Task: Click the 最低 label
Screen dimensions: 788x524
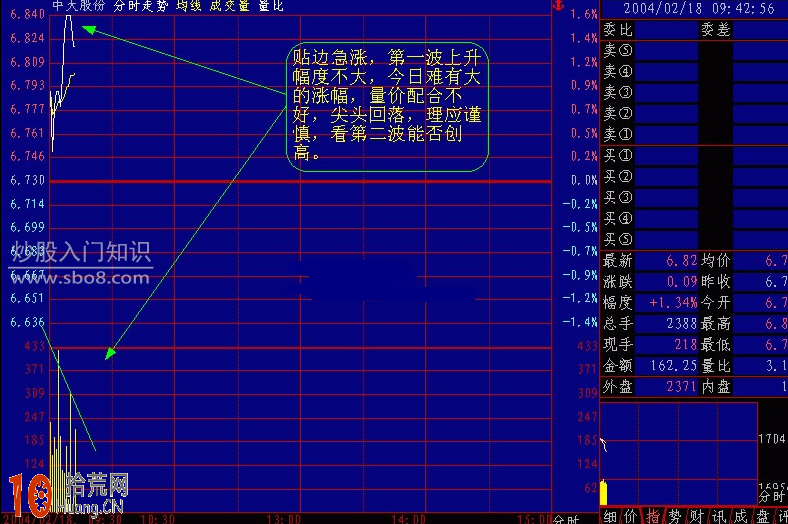Action: [716, 345]
